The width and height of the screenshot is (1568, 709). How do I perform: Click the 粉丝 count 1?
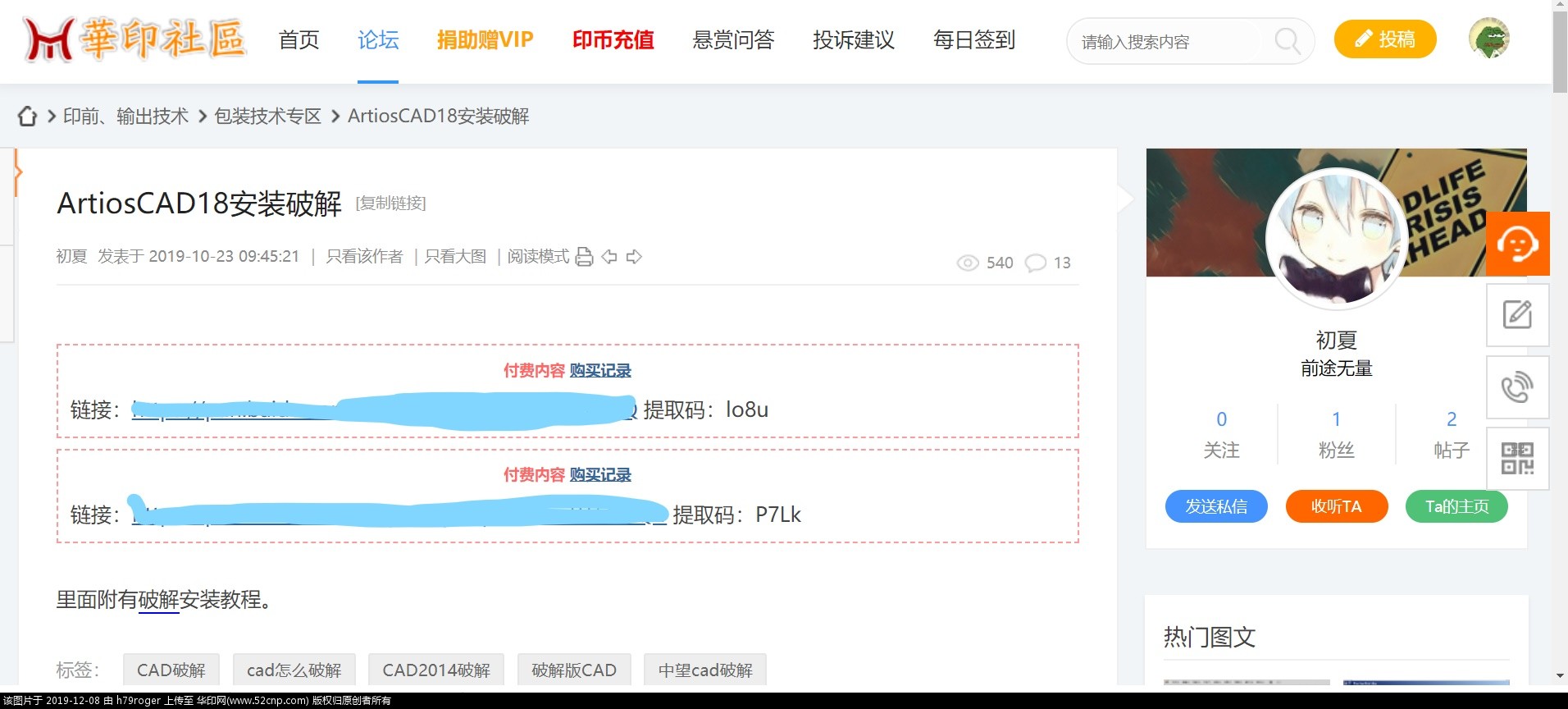(x=1337, y=419)
